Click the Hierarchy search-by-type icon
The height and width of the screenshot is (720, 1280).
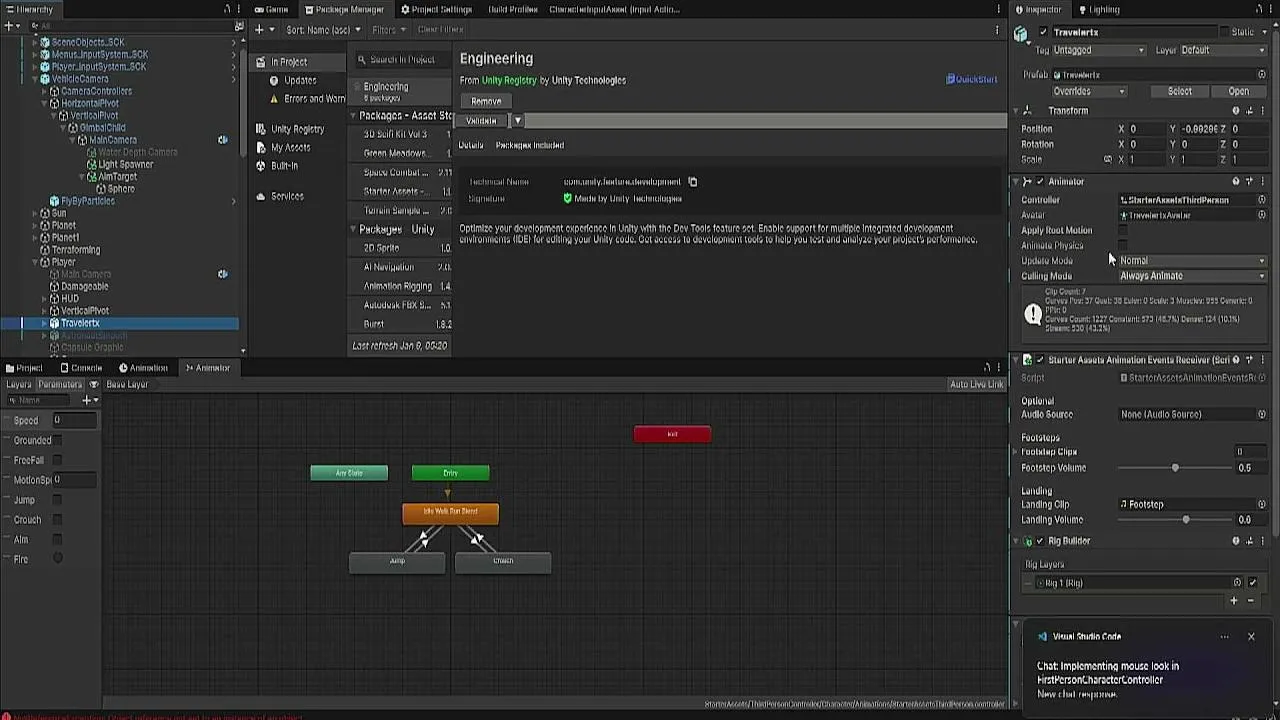click(x=238, y=26)
